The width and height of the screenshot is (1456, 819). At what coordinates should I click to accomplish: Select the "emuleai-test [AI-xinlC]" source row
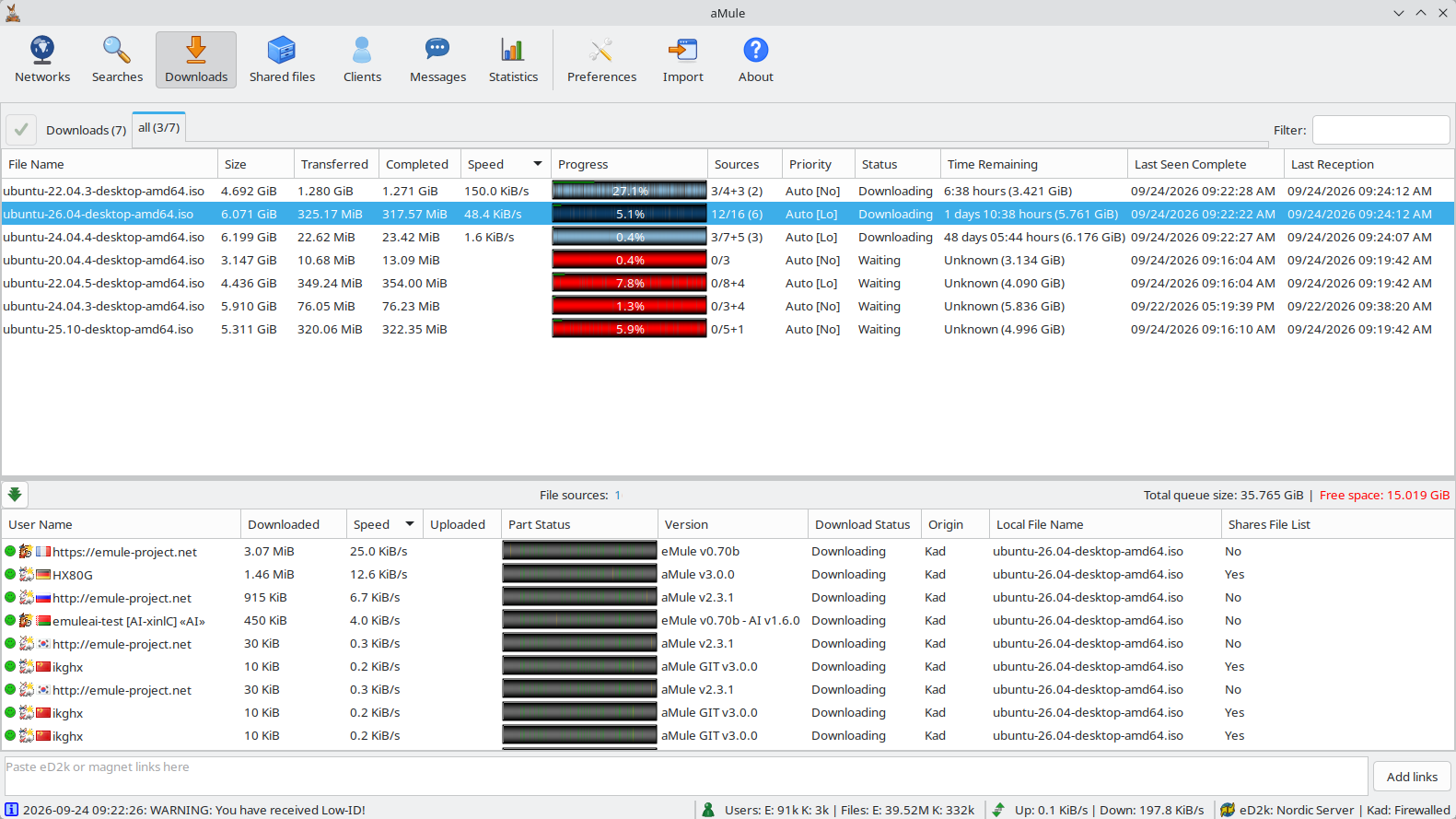point(728,620)
